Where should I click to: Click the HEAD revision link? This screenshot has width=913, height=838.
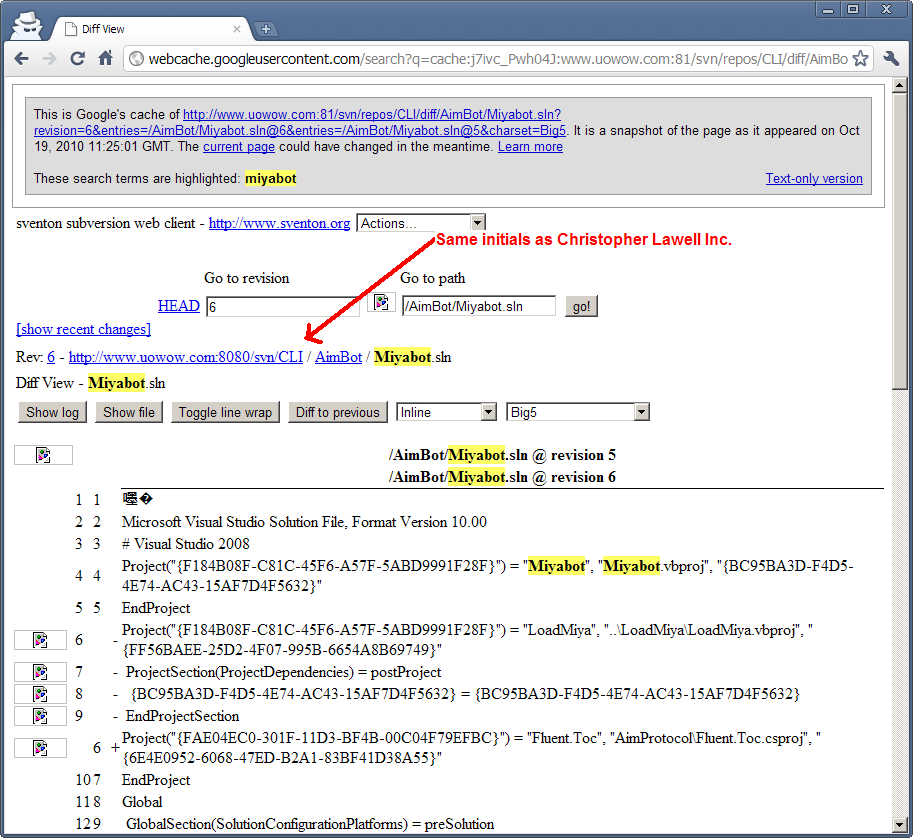coord(179,306)
